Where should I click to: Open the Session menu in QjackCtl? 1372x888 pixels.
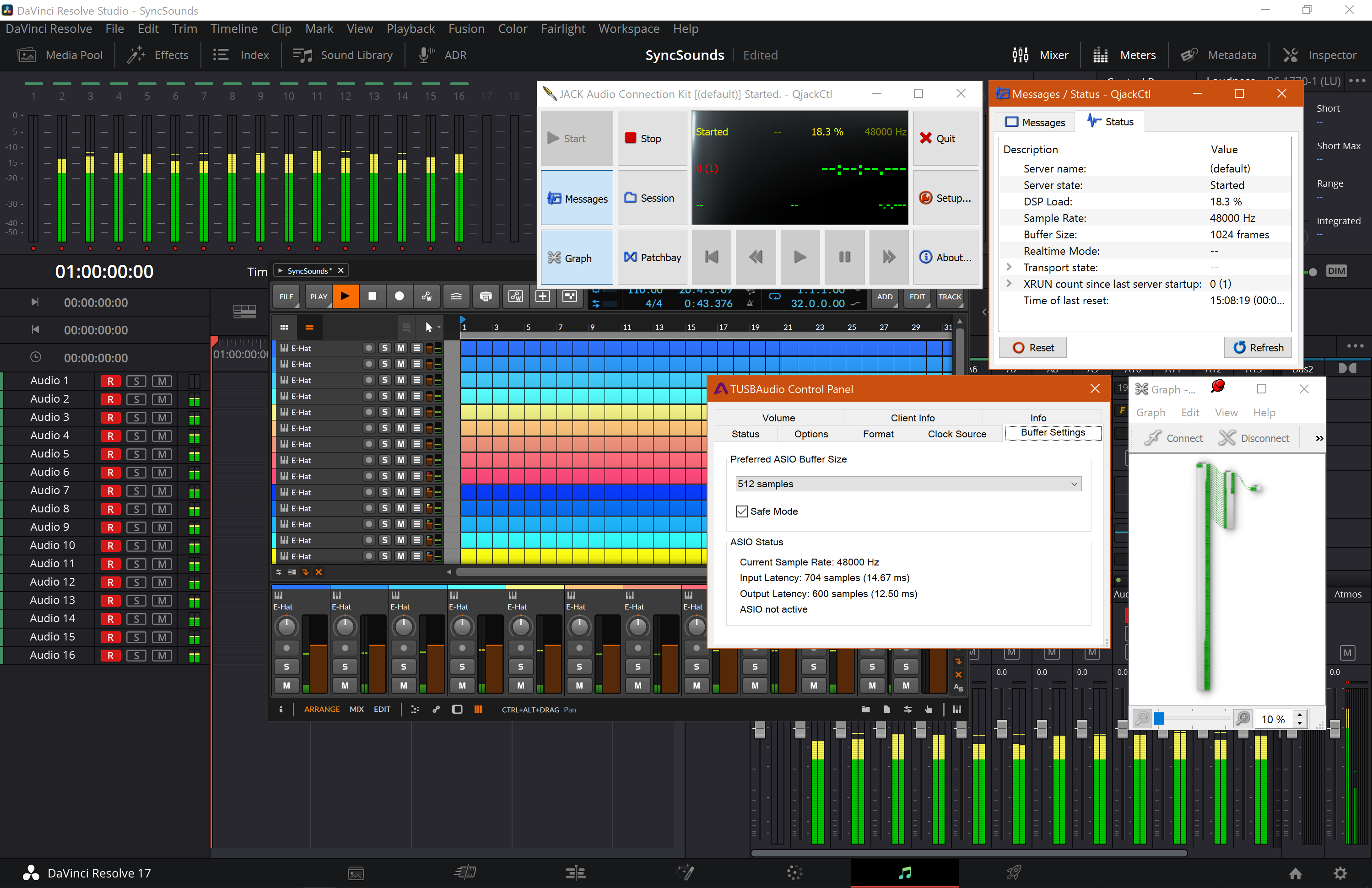point(653,198)
